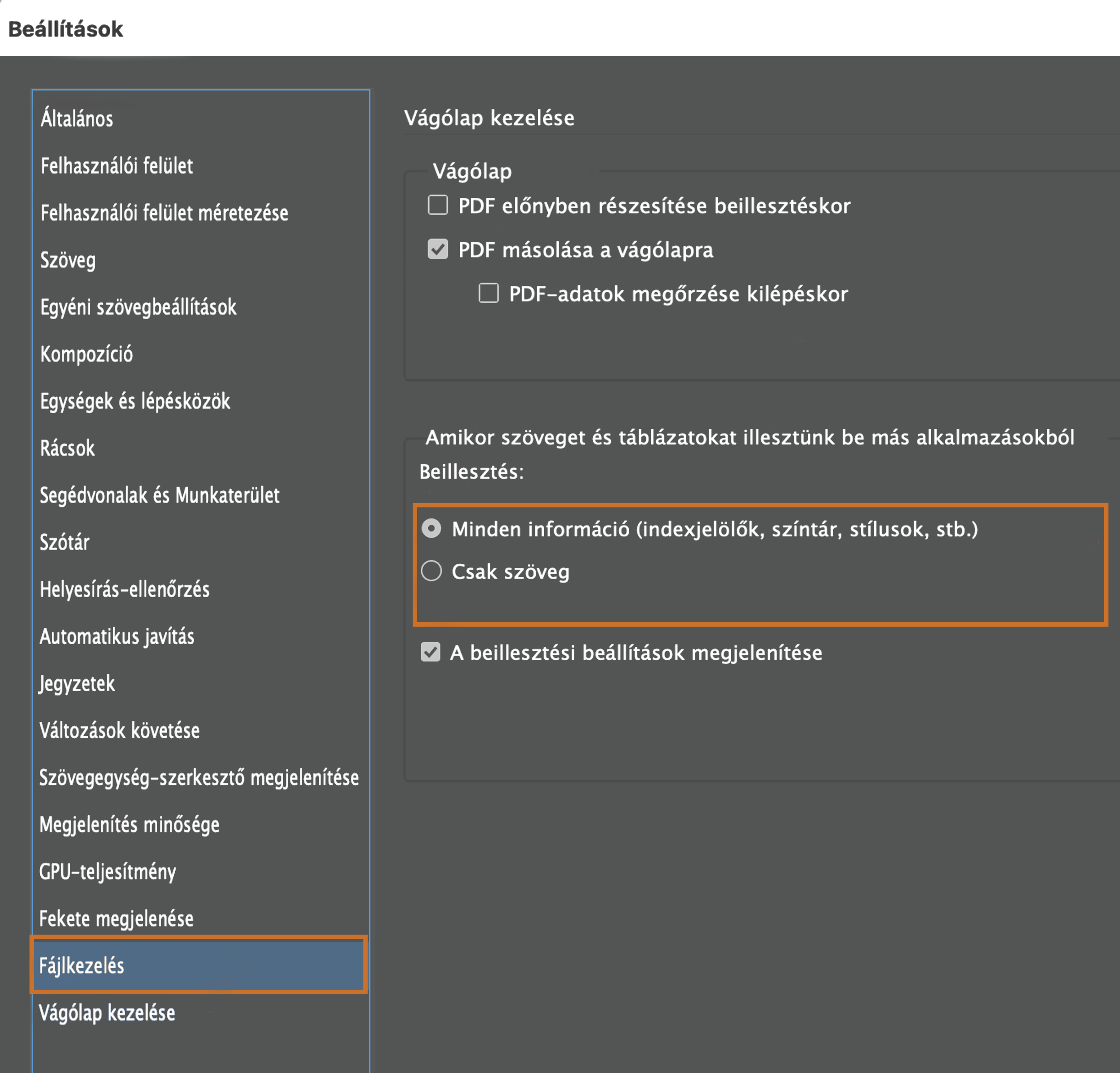Open the GPU-teljesítmény settings page

point(107,871)
